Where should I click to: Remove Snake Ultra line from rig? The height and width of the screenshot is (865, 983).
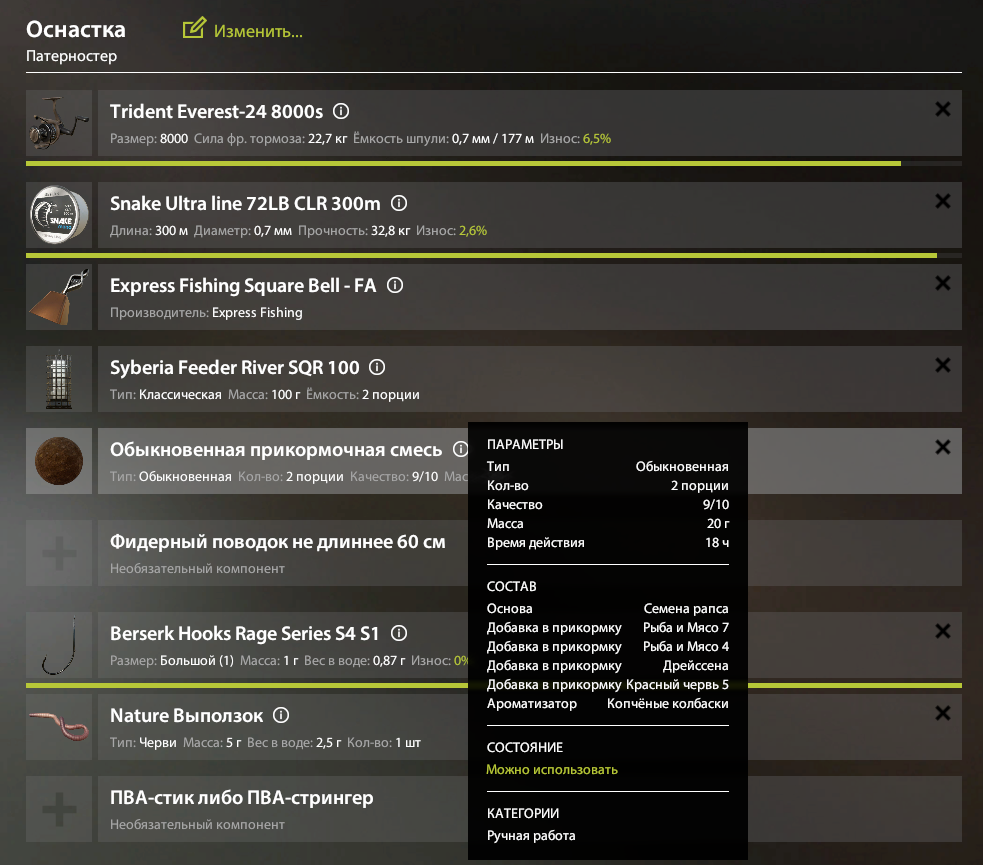(942, 201)
